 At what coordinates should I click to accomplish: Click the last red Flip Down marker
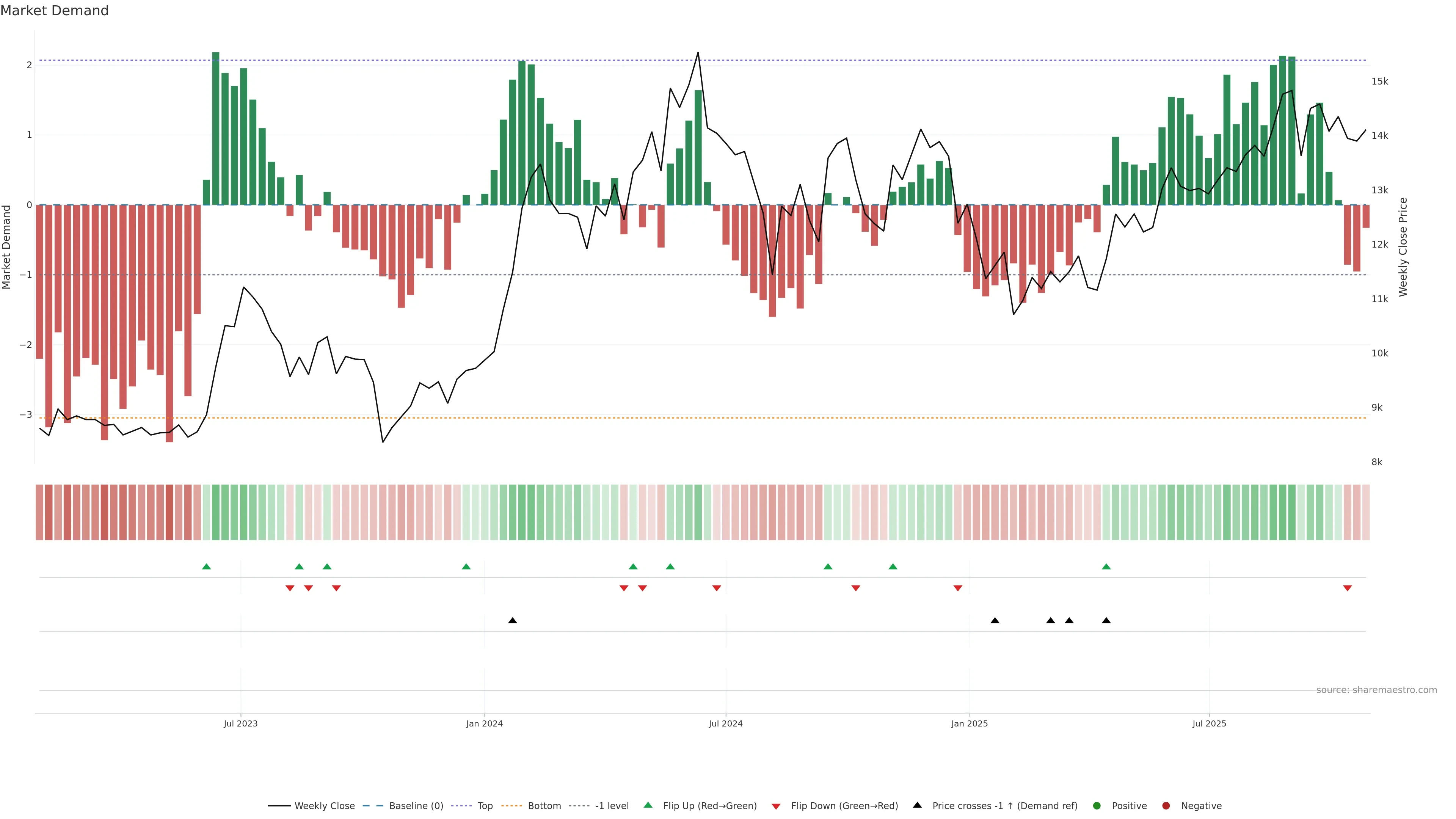(x=1348, y=588)
